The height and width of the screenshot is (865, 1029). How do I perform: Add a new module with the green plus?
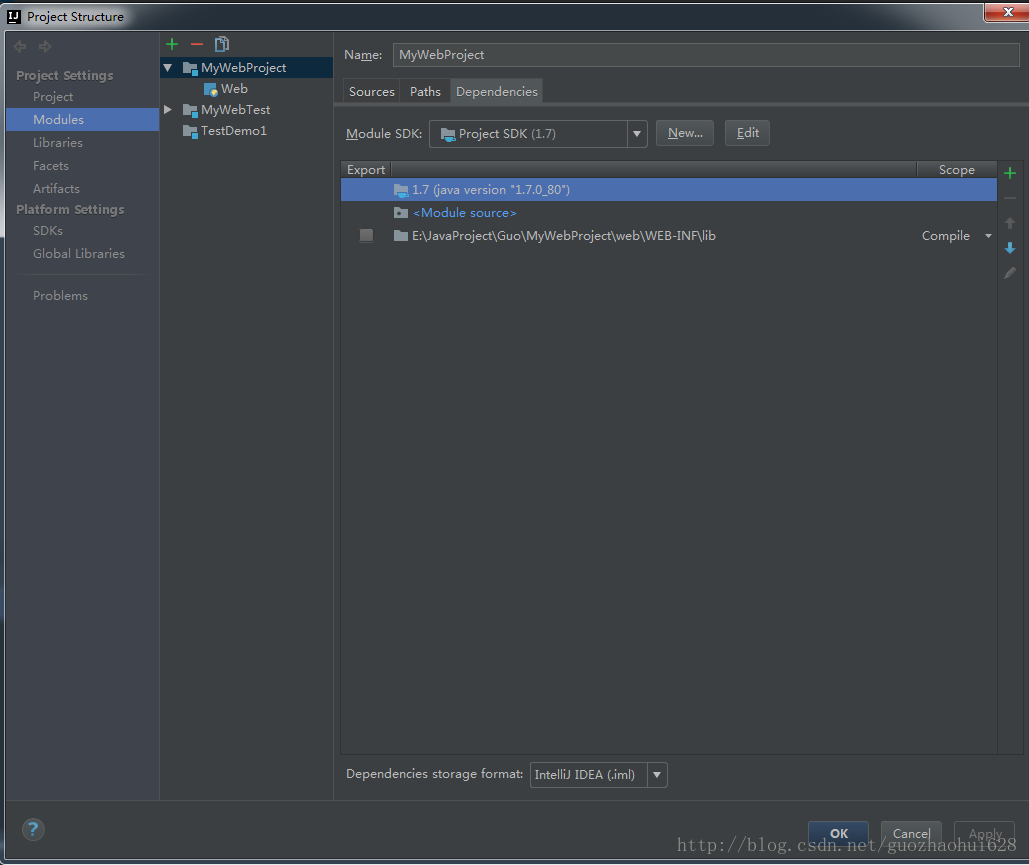coord(172,44)
